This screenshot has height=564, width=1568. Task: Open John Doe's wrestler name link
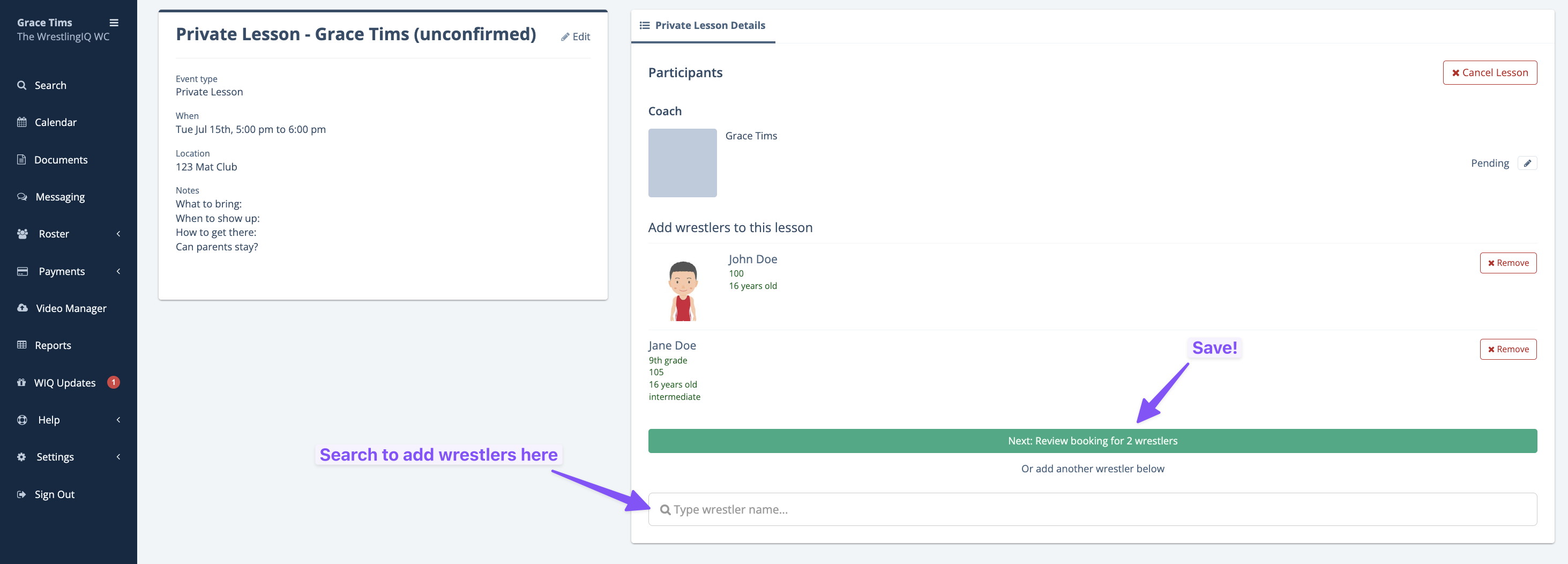pos(752,259)
